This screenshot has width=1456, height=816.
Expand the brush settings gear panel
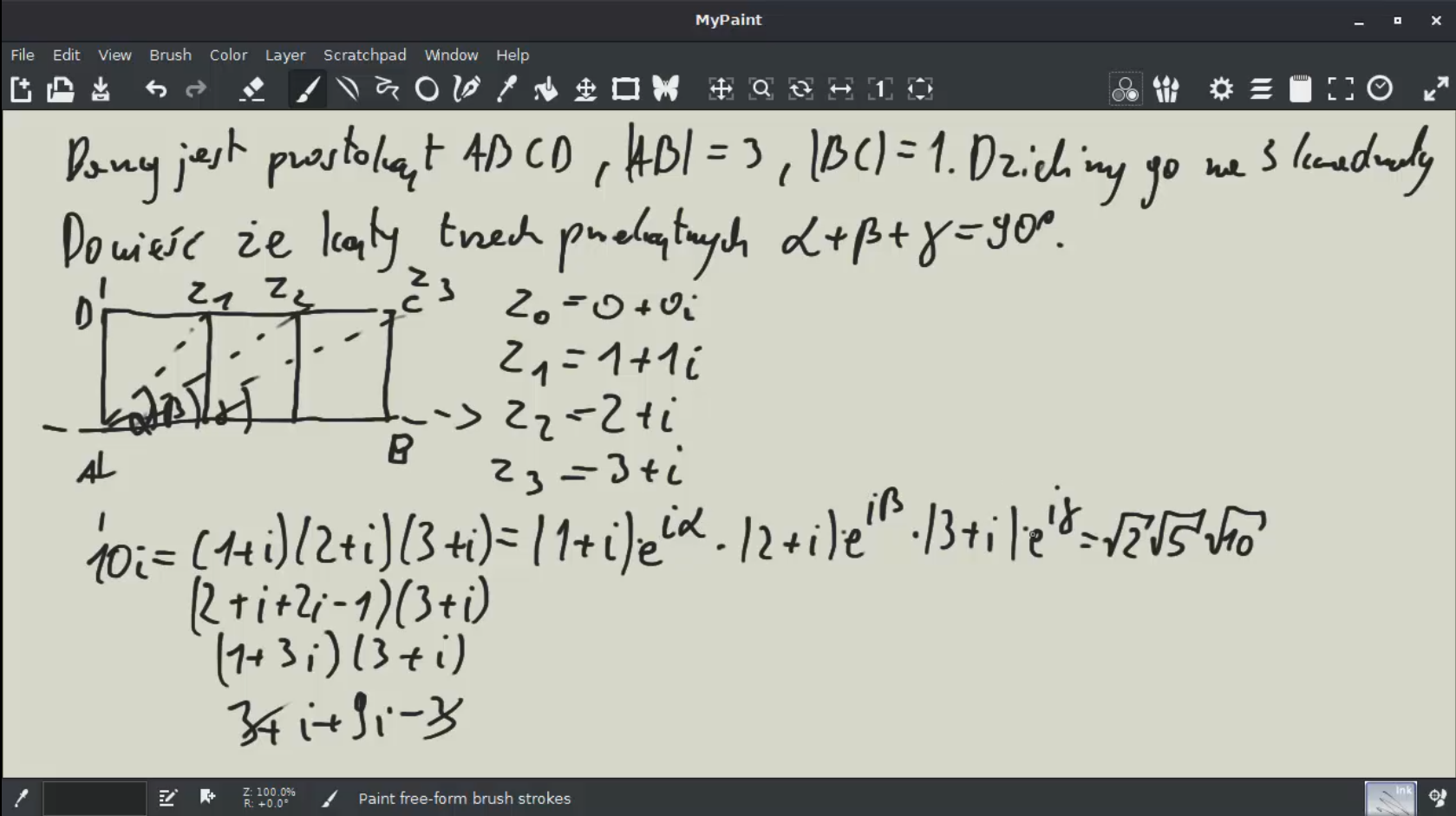point(1221,89)
